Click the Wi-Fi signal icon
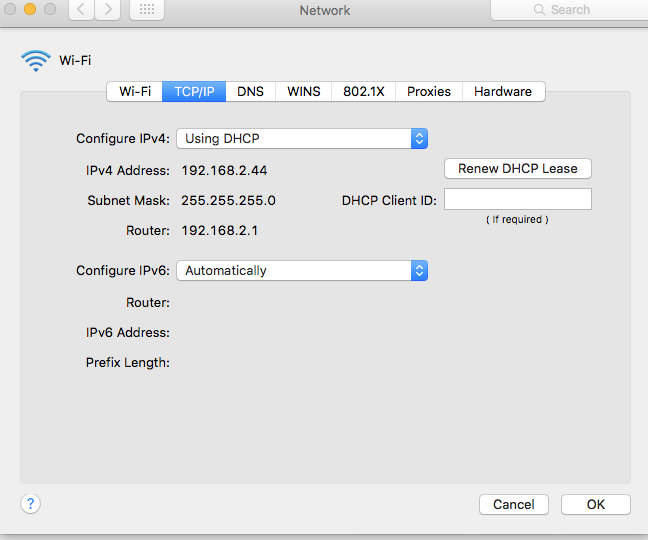648x540 pixels. 35,60
